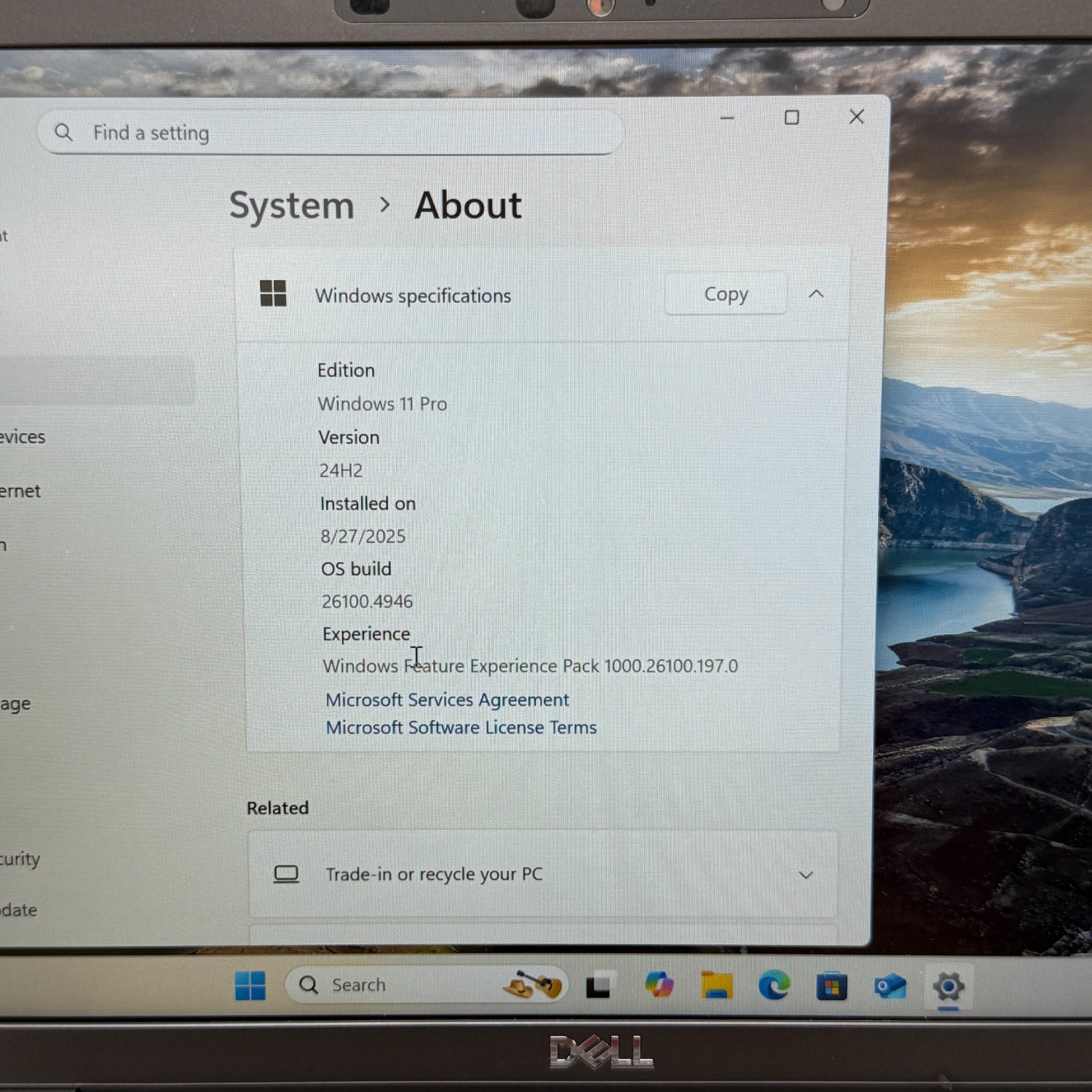Click the magnifier icon in Find a setting
Screen dimensions: 1092x1092
(x=64, y=132)
